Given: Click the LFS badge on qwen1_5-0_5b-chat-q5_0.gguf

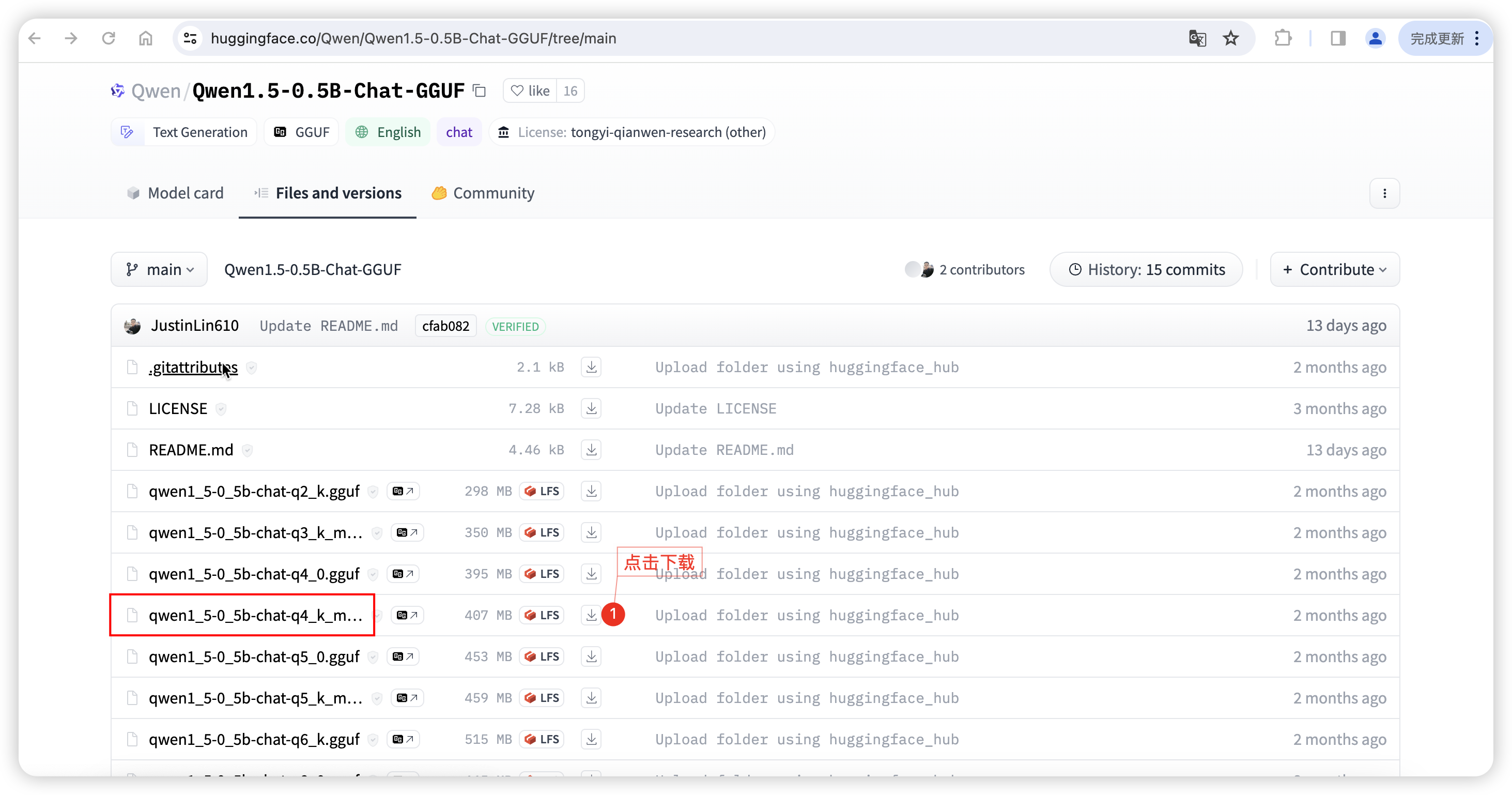Looking at the screenshot, I should [x=541, y=656].
